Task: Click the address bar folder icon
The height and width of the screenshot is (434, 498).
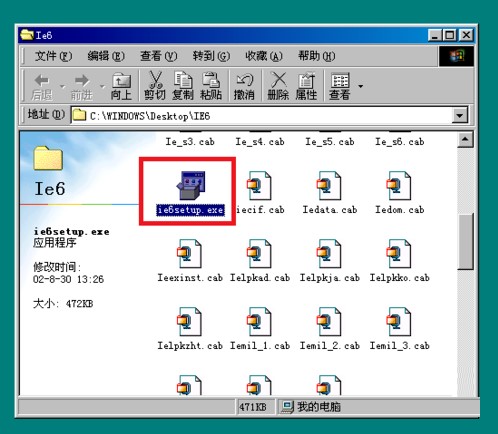Action: 79,115
